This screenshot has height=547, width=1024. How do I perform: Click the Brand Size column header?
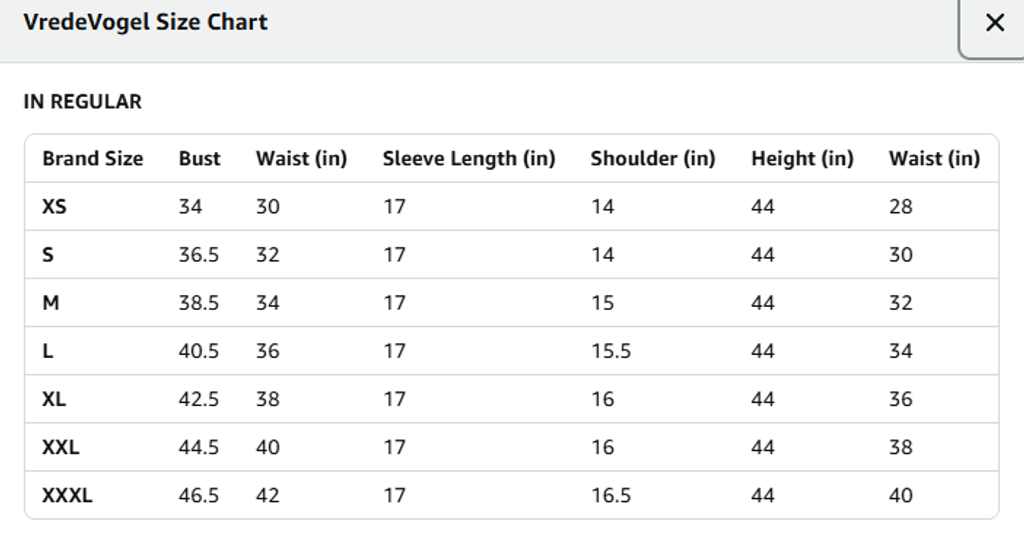click(92, 158)
